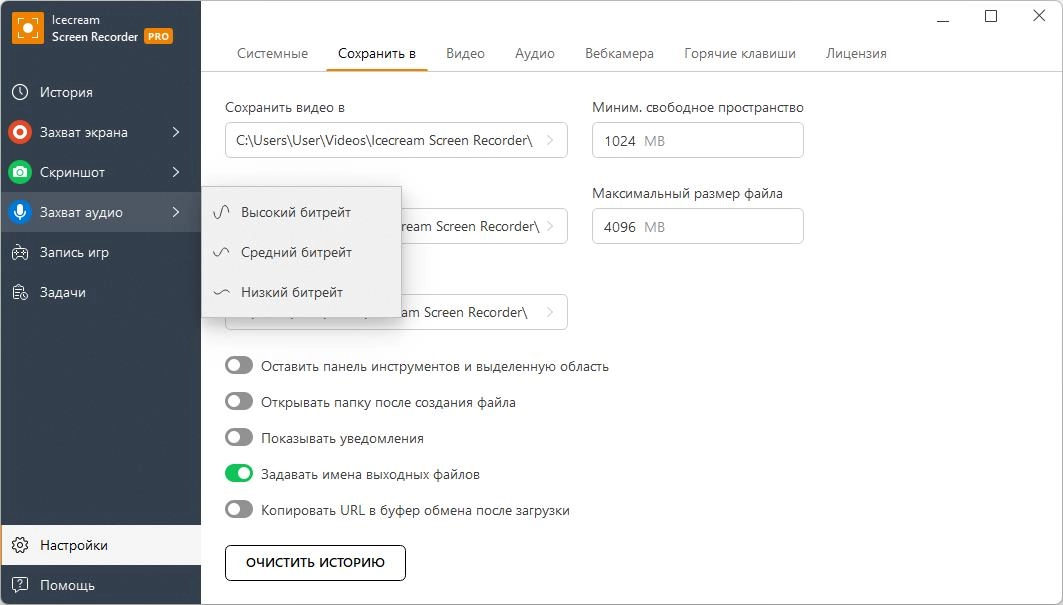This screenshot has height=605, width=1063.
Task: Click the maximum file size field
Action: click(x=697, y=226)
